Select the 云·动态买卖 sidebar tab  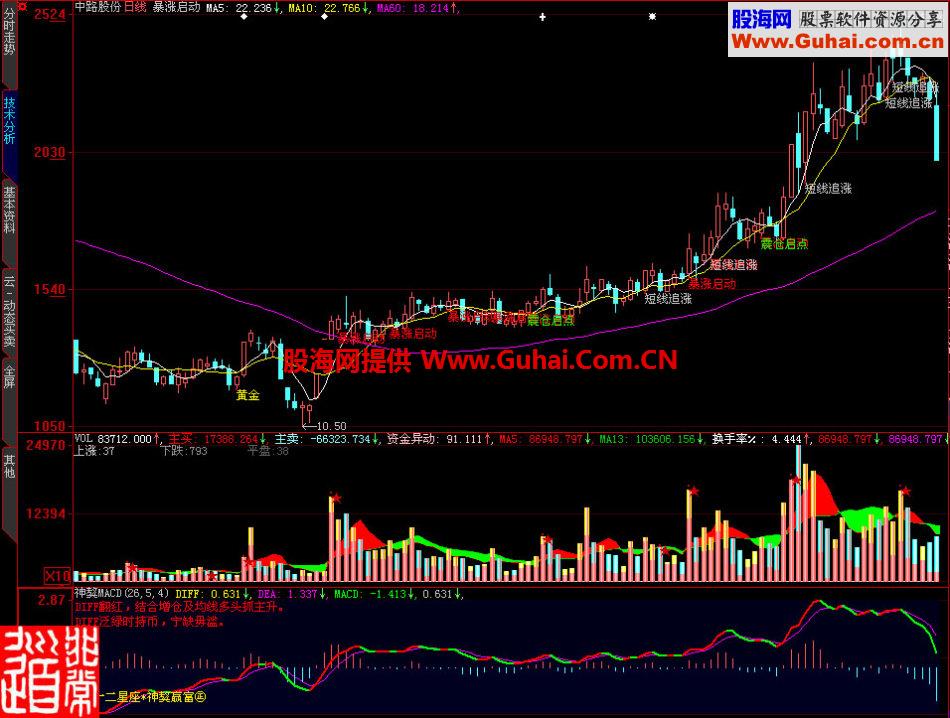[x=9, y=311]
